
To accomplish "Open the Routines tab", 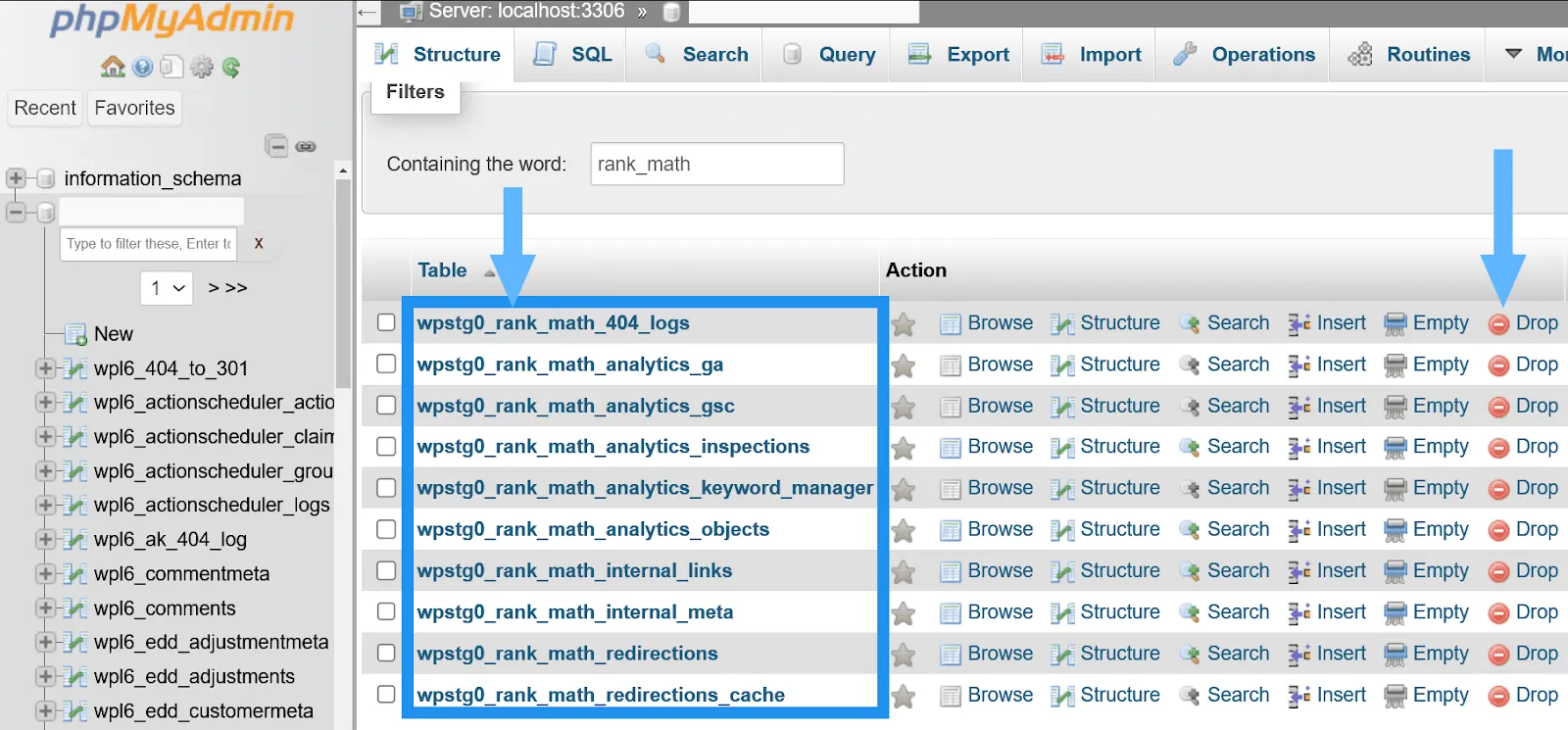I will point(1408,55).
